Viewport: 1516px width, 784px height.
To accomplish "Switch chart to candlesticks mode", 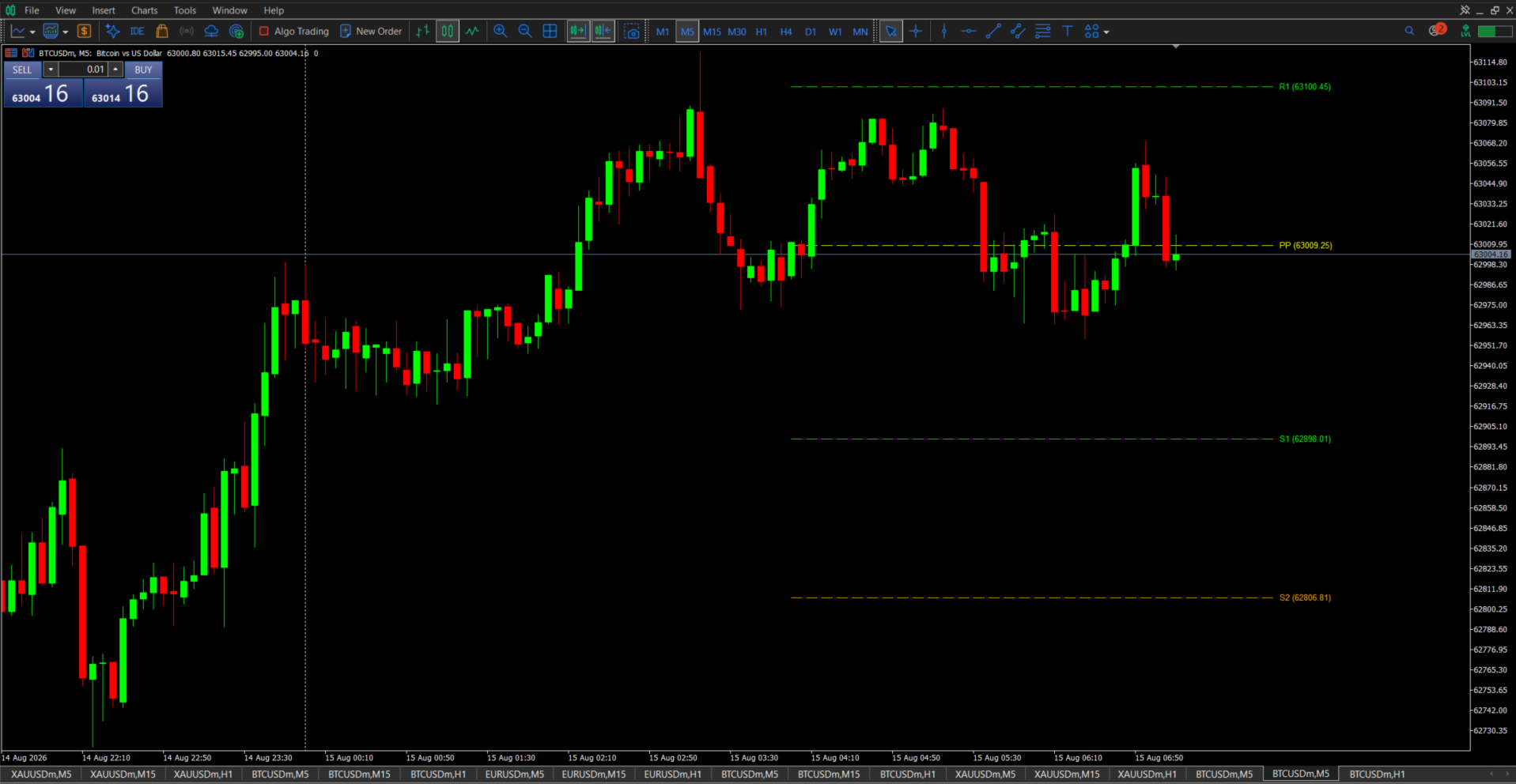I will click(x=448, y=32).
